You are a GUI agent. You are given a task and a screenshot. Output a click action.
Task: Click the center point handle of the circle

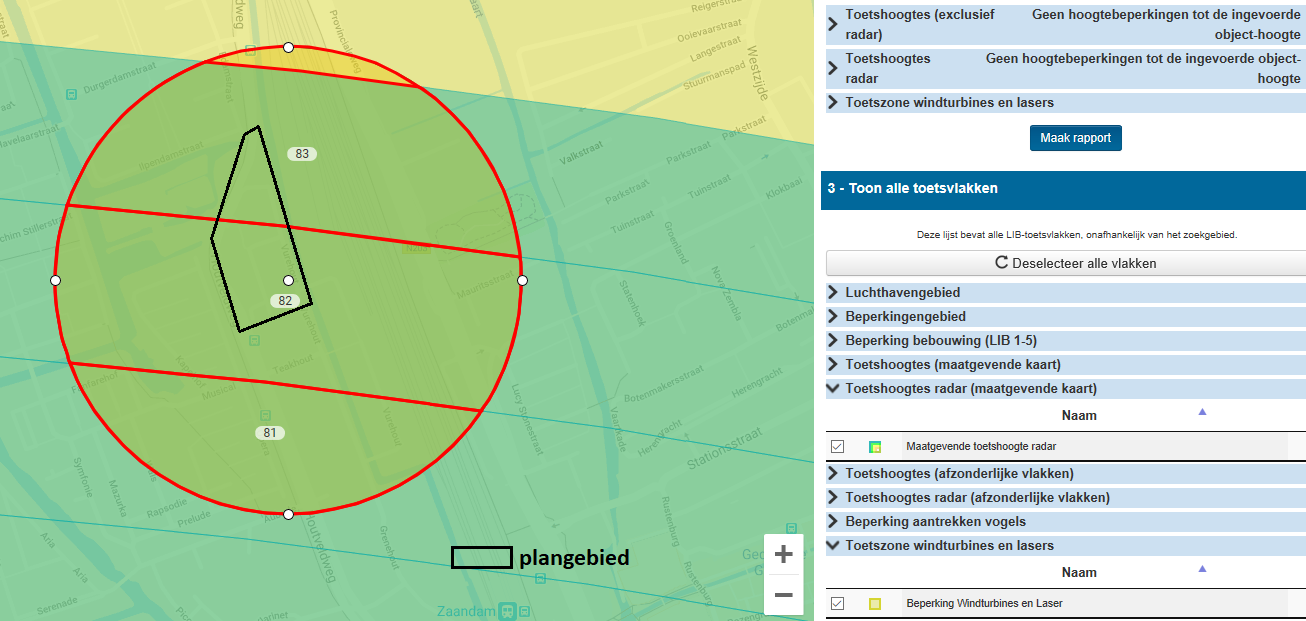click(288, 281)
